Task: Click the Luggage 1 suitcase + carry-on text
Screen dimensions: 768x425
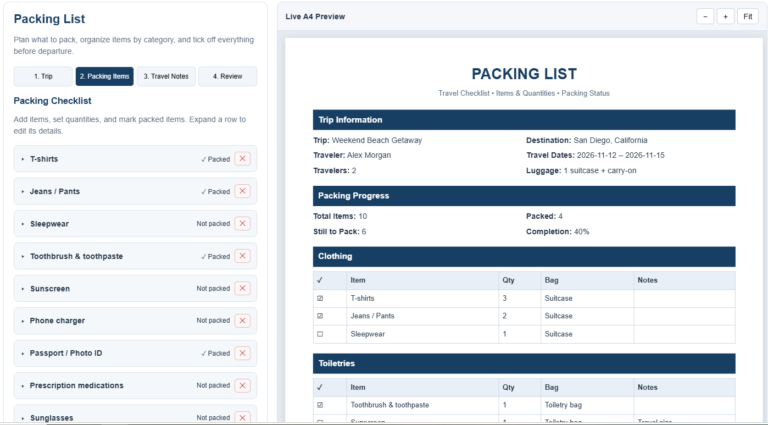Action: tap(581, 171)
